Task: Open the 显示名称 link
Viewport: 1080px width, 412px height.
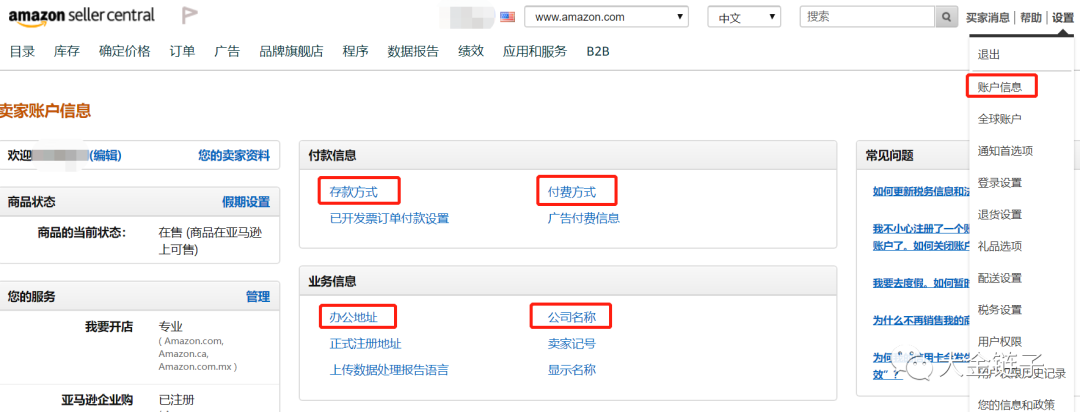Action: point(572,370)
